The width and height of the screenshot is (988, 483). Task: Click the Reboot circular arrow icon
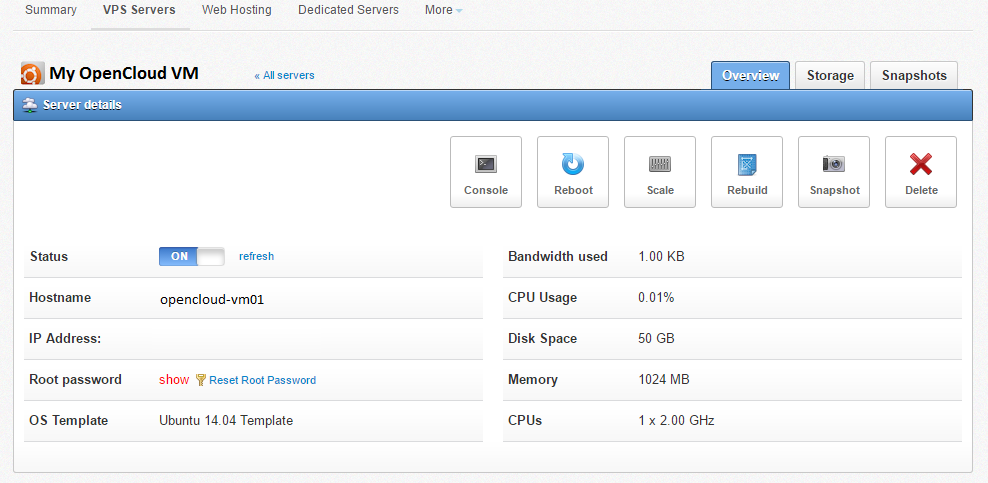573,164
